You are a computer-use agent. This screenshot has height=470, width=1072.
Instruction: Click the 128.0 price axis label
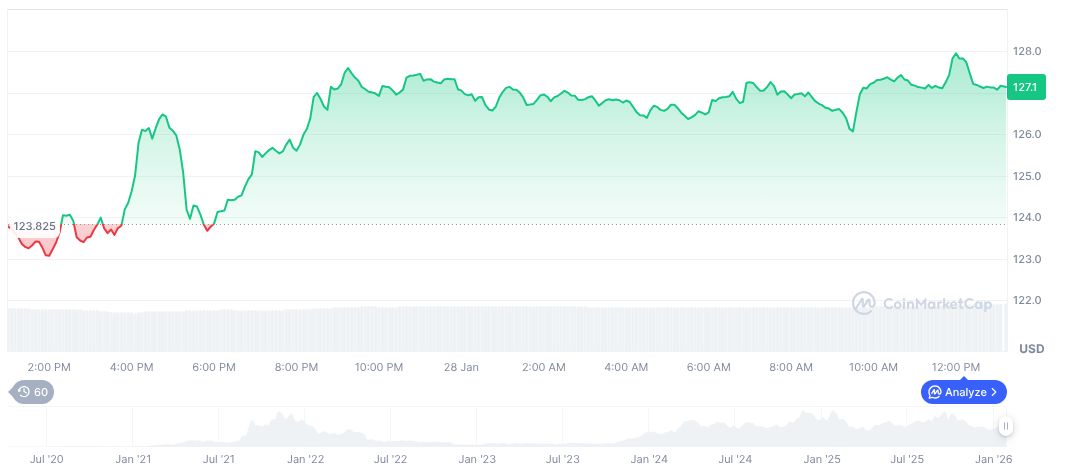pos(1029,51)
